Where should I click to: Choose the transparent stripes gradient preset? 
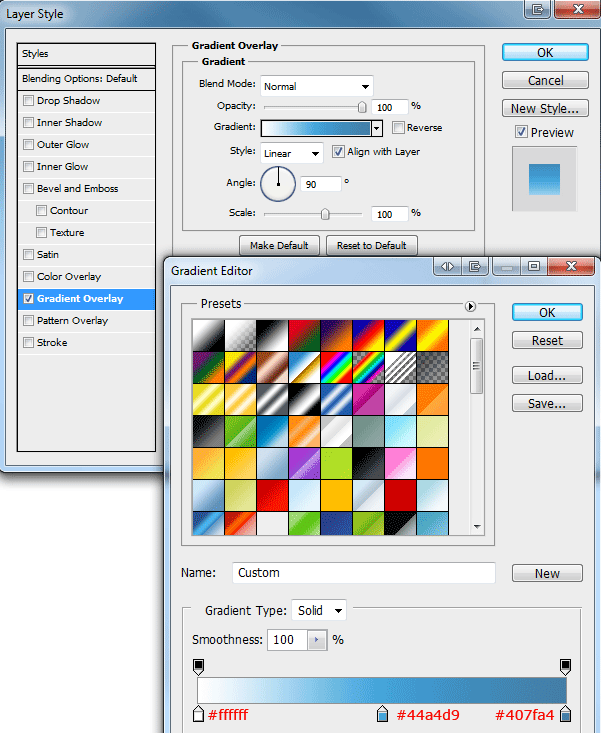[400, 367]
